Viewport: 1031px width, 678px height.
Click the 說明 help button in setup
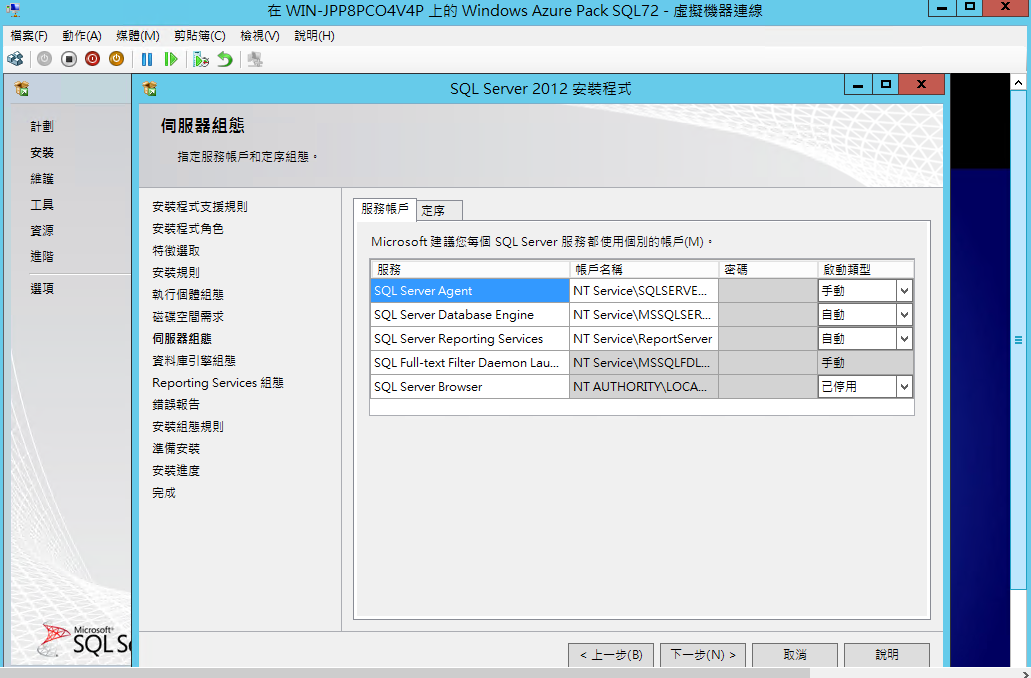point(887,655)
